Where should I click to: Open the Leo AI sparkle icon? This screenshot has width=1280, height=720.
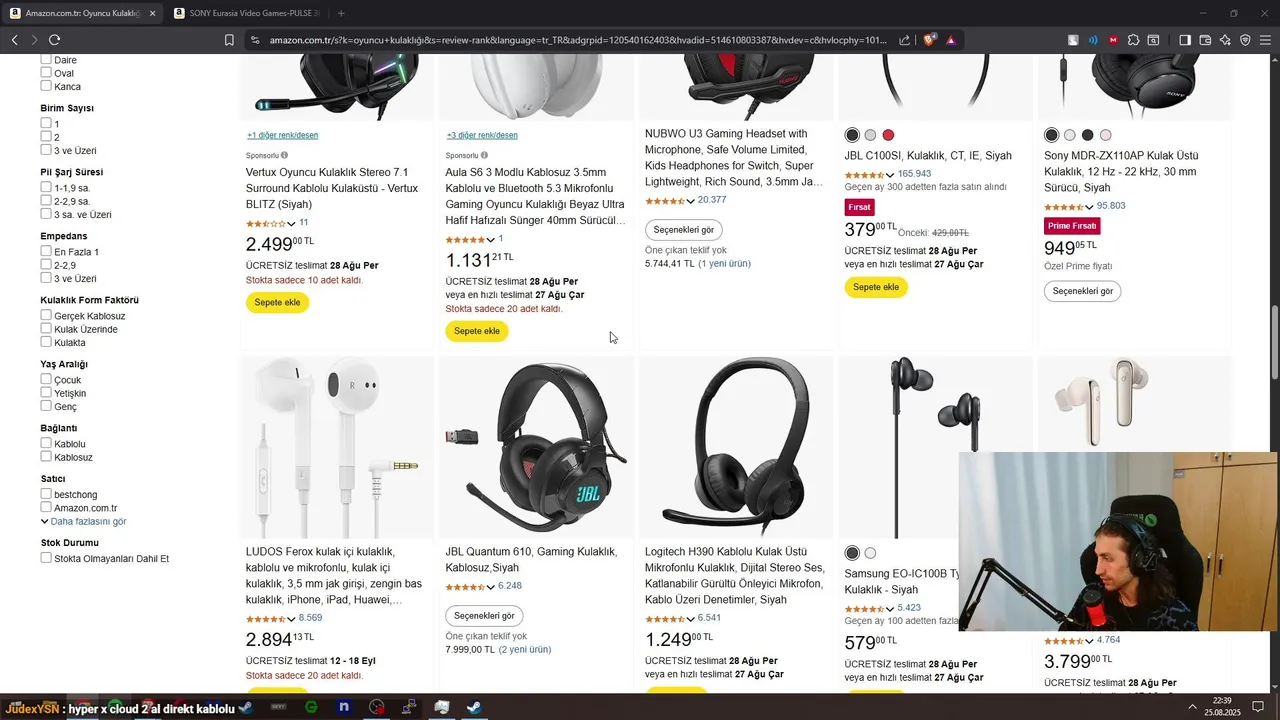(1225, 40)
